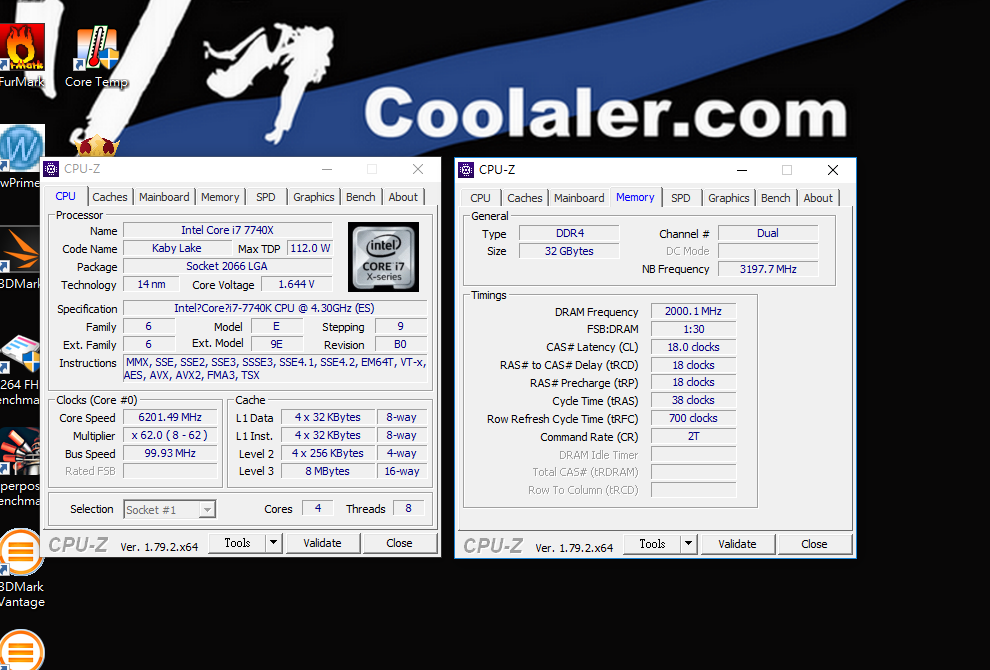
Task: Click the Core Speed value '6201.49 MHz'
Action: point(170,417)
